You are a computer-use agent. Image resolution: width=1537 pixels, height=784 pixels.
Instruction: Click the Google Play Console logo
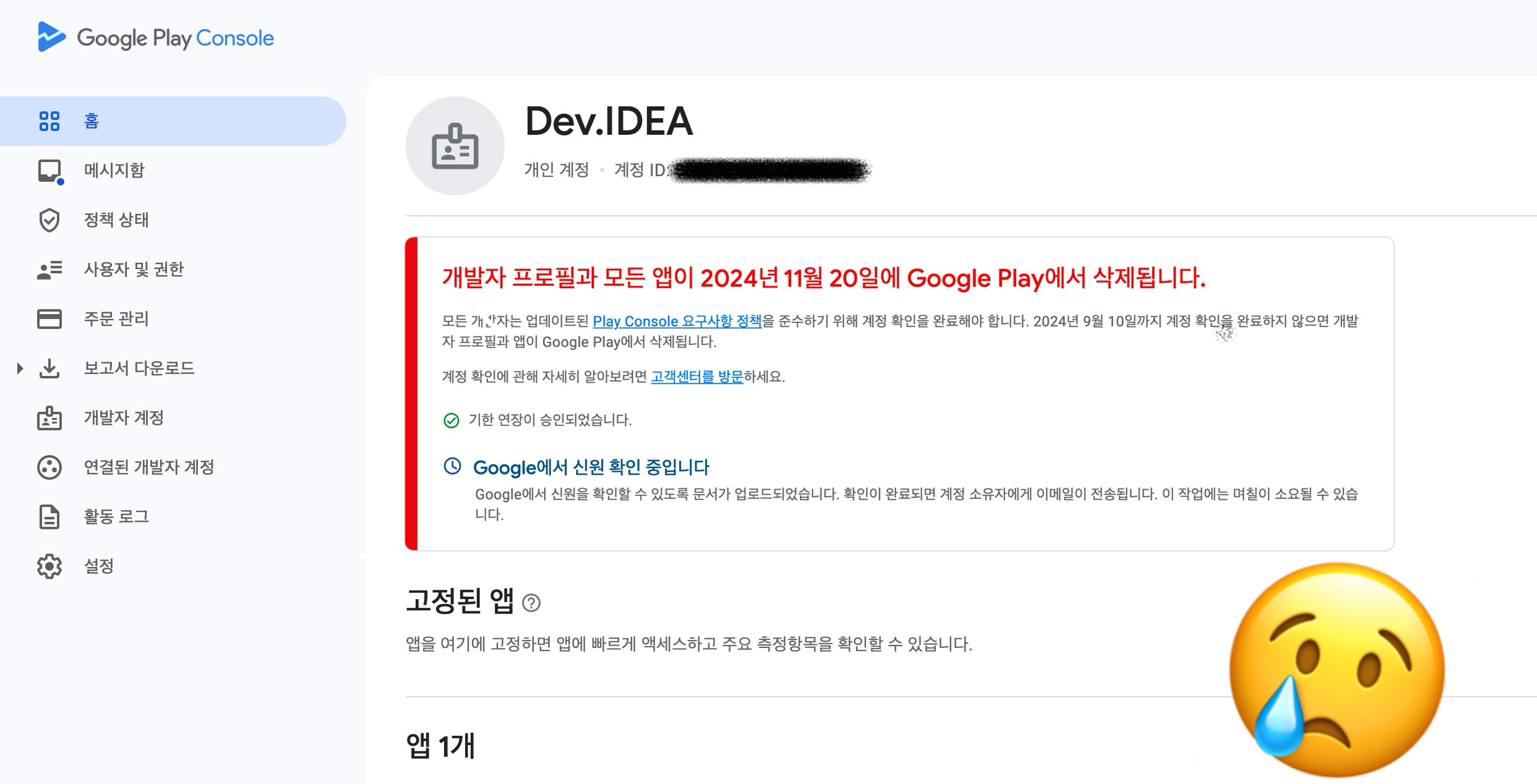(x=155, y=38)
